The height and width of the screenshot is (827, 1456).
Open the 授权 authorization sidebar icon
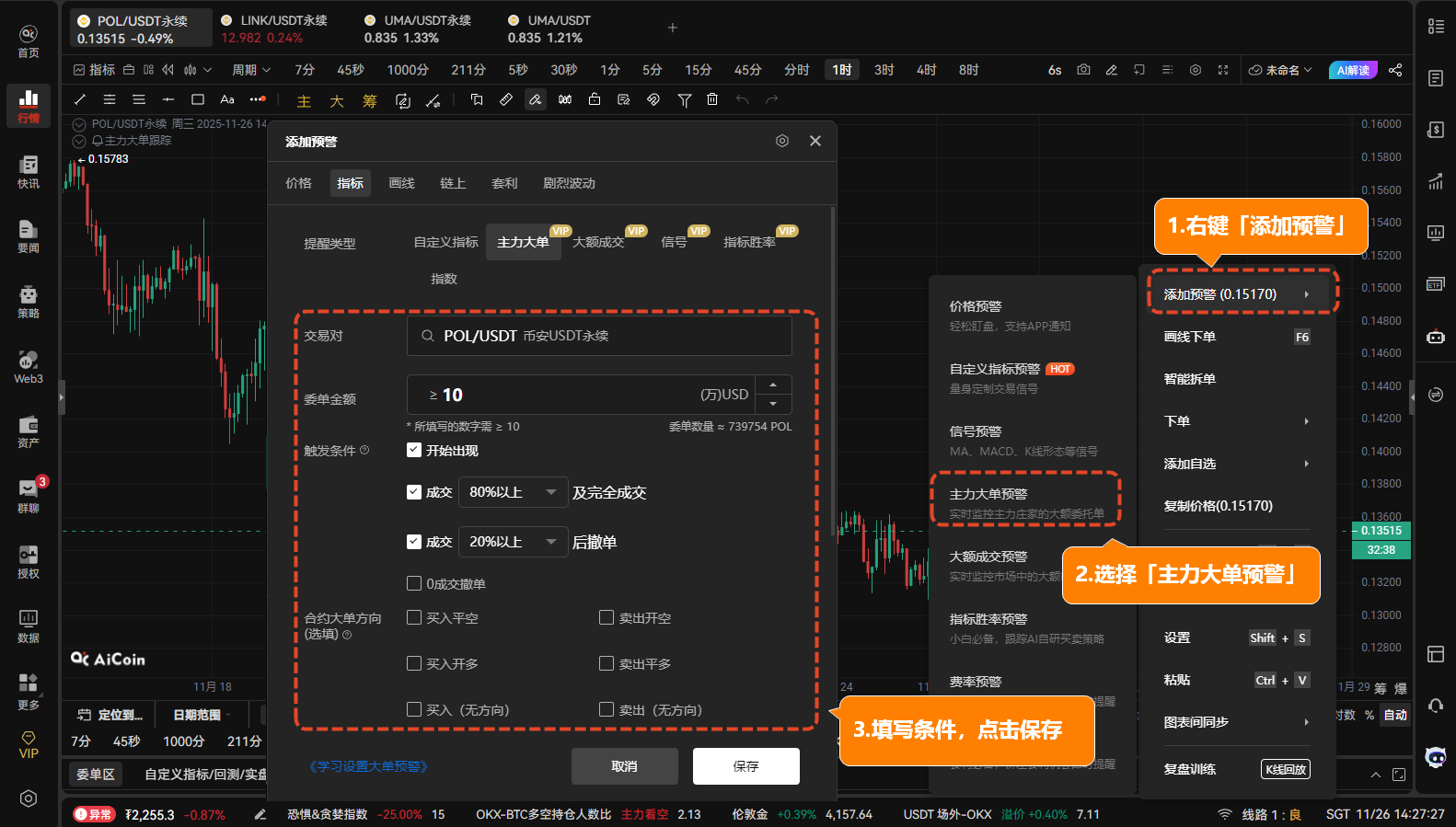(x=29, y=562)
